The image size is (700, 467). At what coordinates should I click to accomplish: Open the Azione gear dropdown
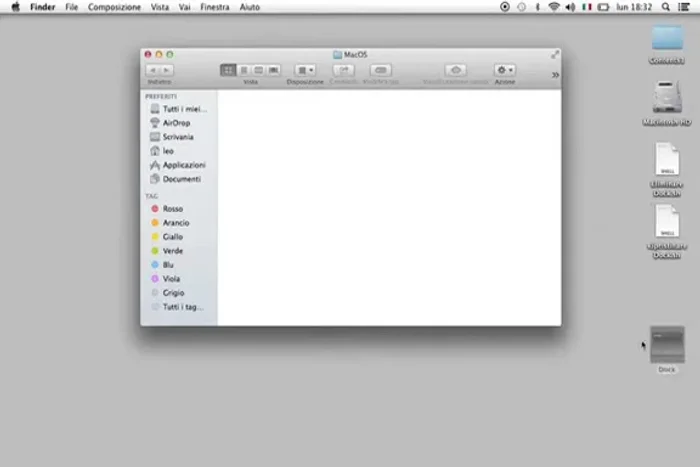(505, 70)
